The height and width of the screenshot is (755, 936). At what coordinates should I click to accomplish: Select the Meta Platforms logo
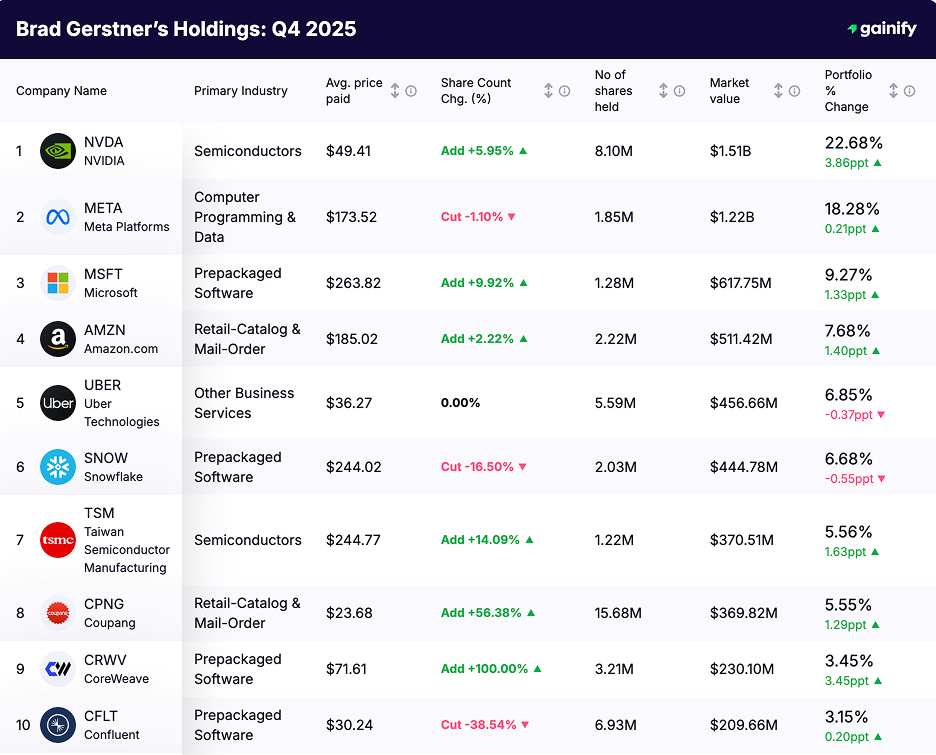pyautogui.click(x=59, y=217)
